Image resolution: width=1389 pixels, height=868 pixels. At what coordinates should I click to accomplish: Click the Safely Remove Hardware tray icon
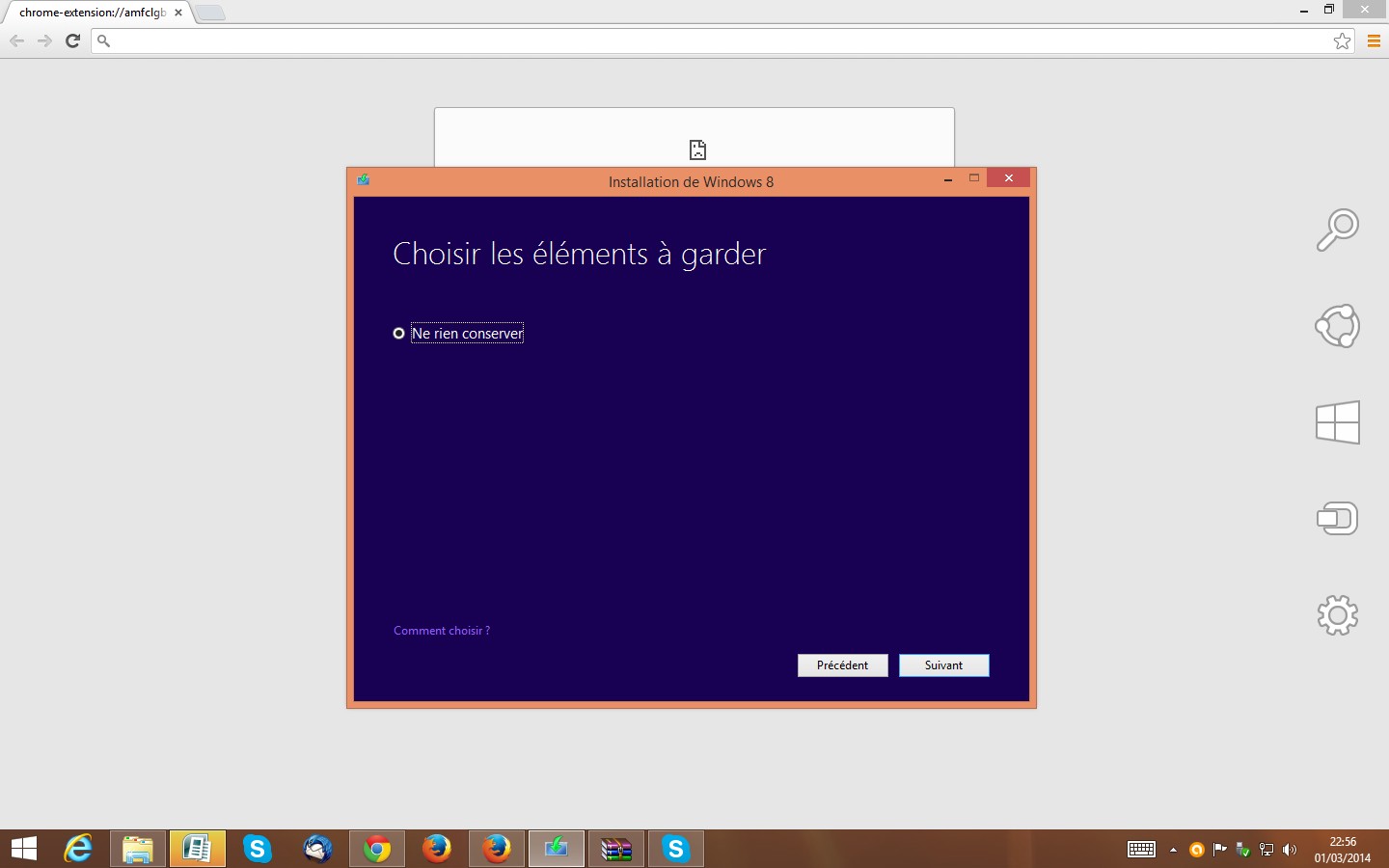tap(1243, 850)
